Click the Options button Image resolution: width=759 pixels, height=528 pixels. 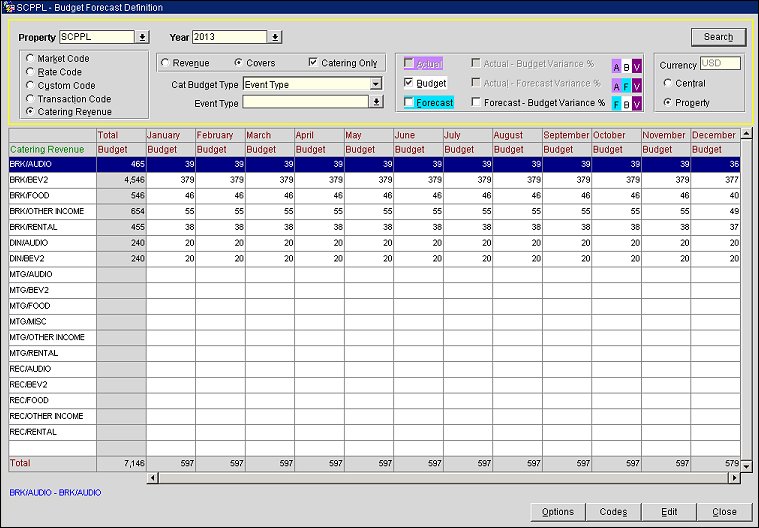click(558, 512)
